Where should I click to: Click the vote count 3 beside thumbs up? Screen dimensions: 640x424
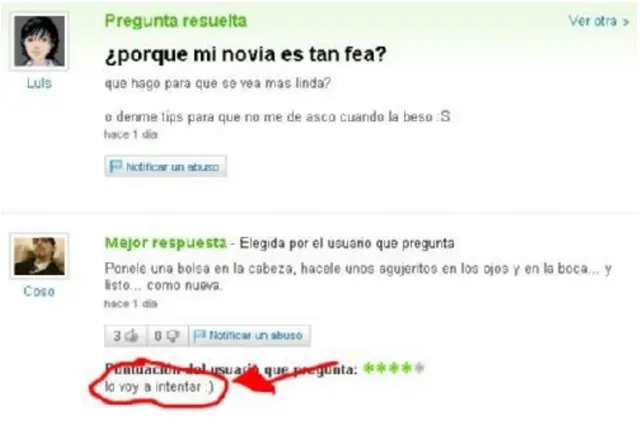117,336
